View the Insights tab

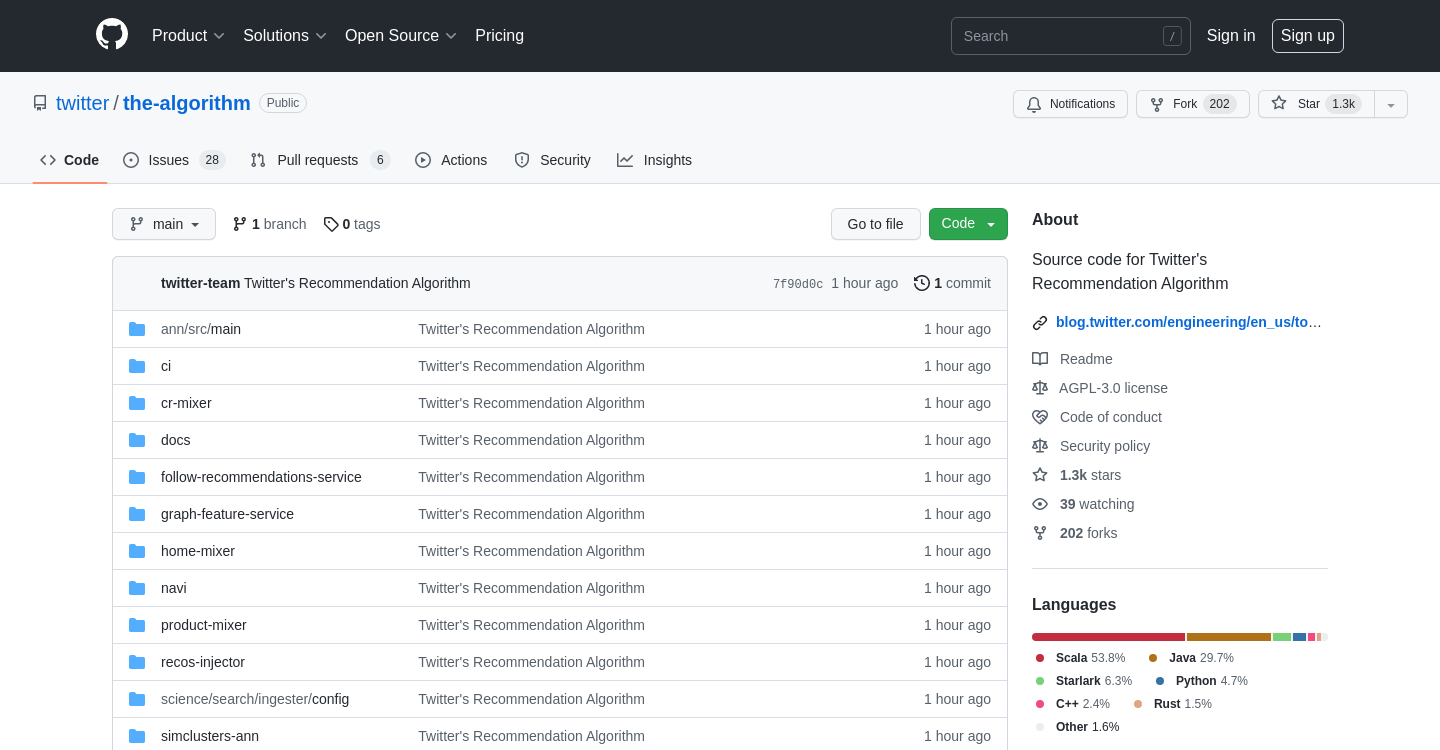coord(654,160)
